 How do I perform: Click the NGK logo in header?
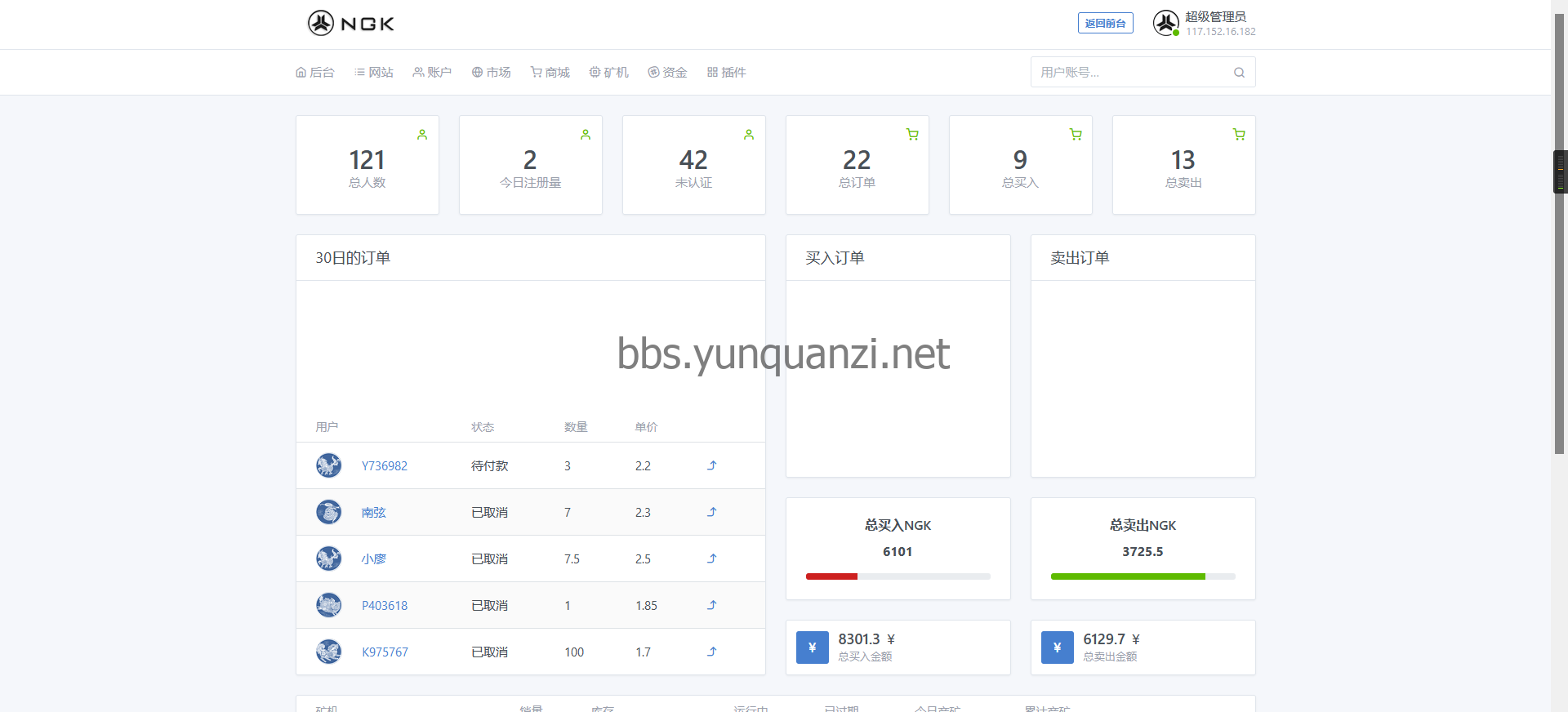coord(351,24)
